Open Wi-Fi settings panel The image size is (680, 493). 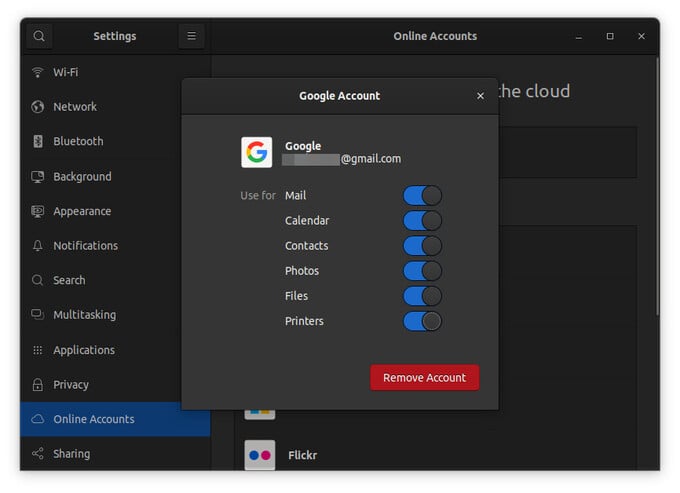tap(115, 72)
